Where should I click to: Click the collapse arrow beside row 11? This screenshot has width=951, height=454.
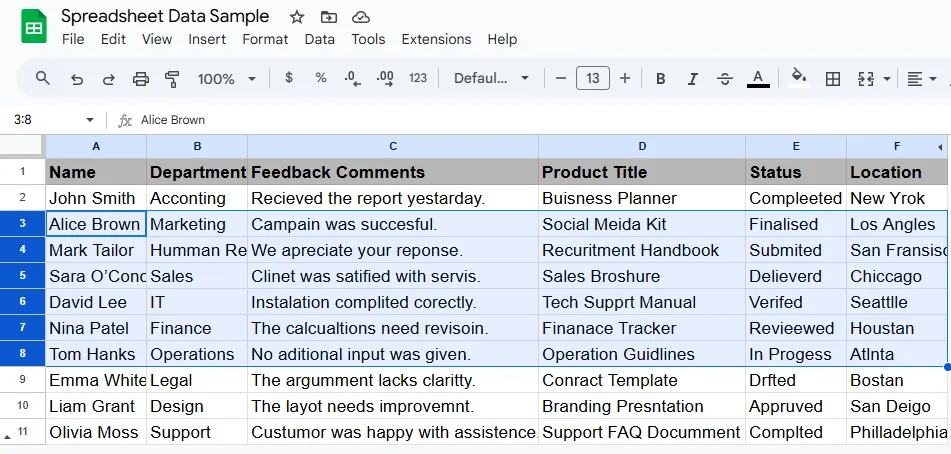click(7, 436)
